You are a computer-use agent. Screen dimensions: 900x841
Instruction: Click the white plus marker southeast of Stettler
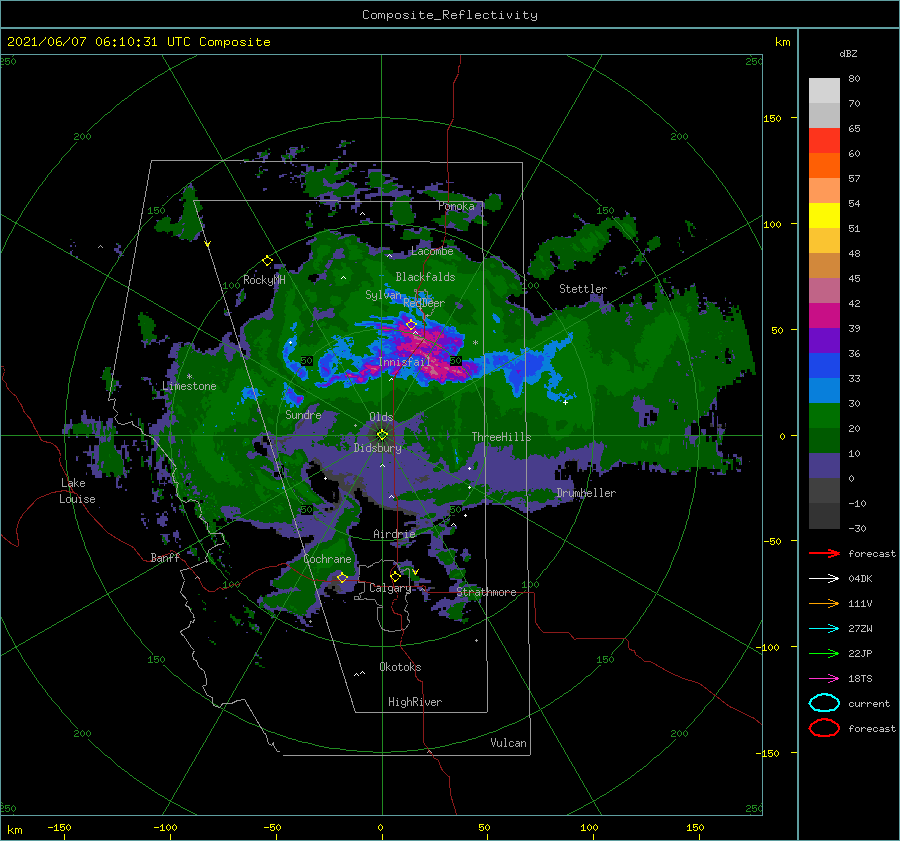click(565, 402)
